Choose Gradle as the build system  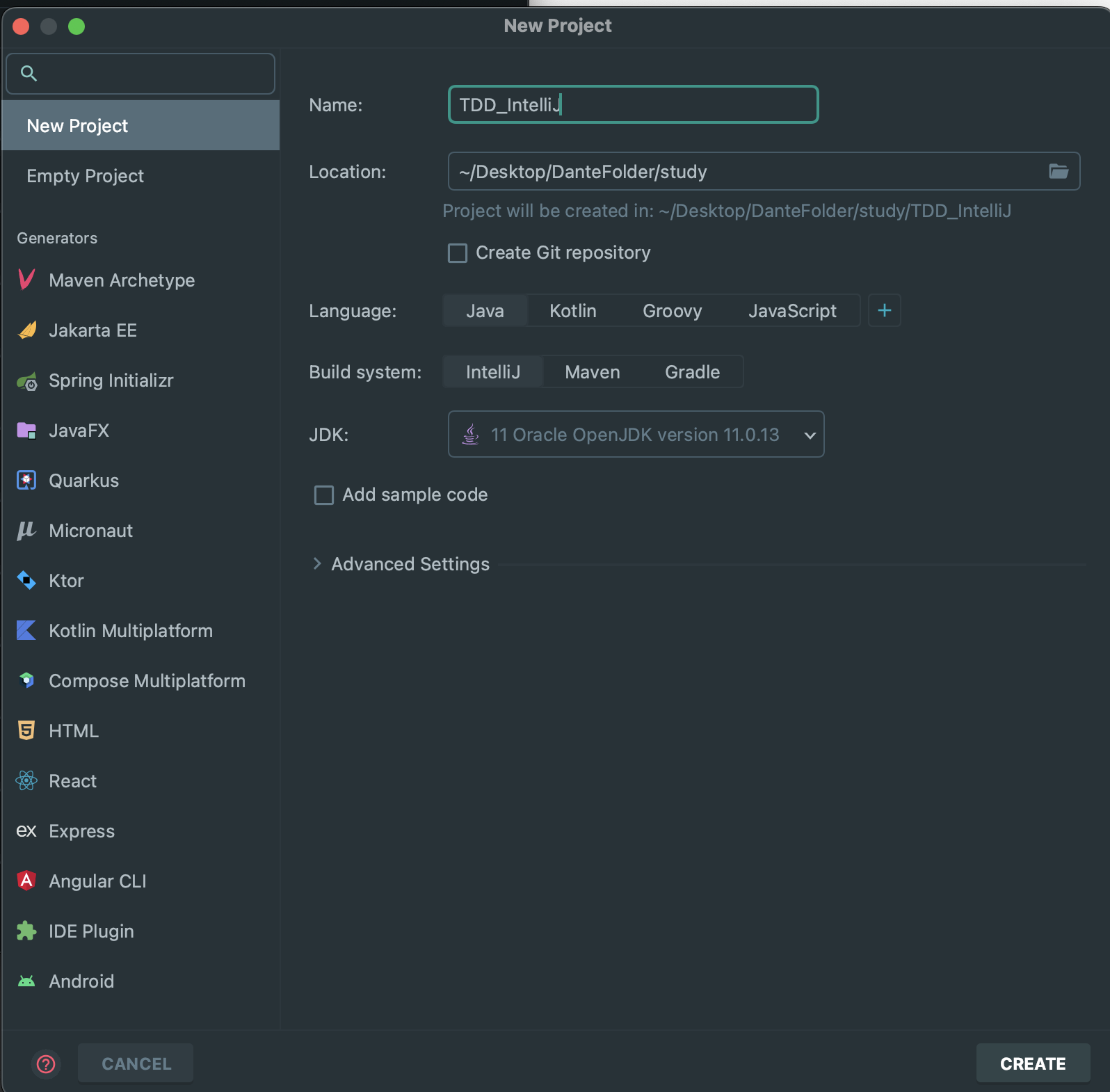[x=693, y=371]
